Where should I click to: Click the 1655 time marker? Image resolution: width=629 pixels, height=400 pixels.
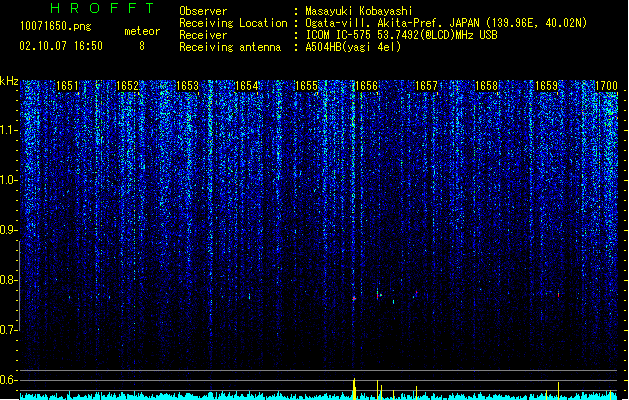click(x=306, y=86)
